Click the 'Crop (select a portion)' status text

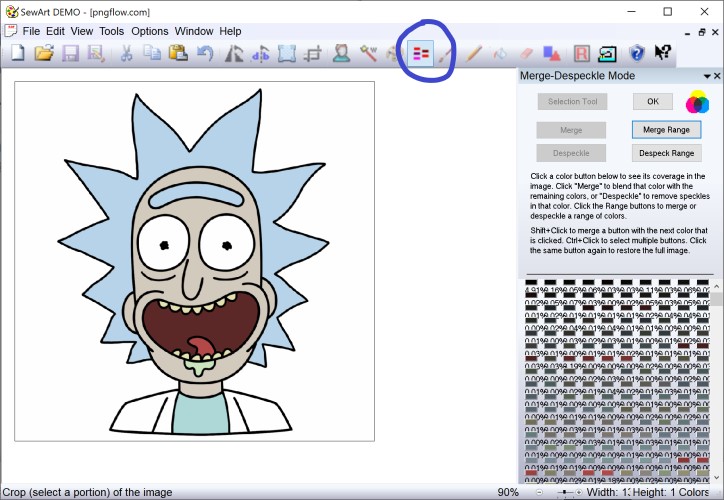pos(87,493)
